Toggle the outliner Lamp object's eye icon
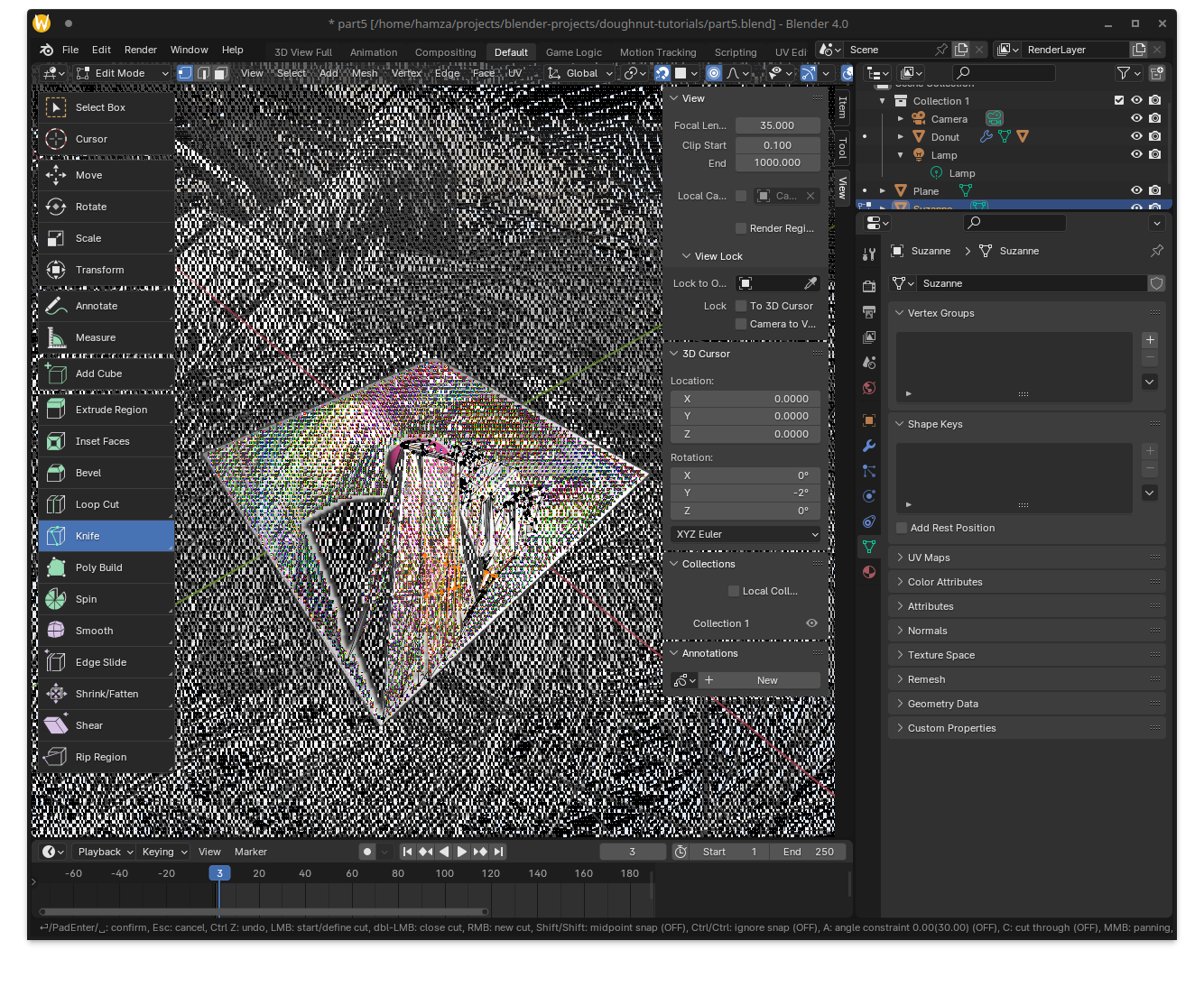This screenshot has height=996, width=1204. pyautogui.click(x=1136, y=154)
